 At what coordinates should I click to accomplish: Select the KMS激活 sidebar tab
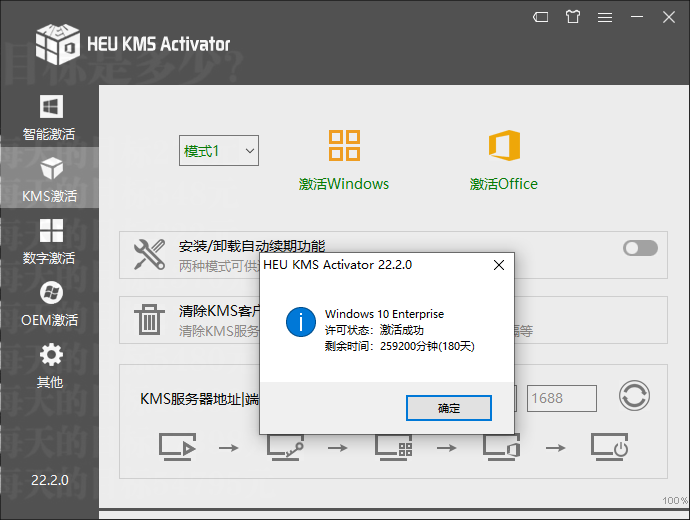(x=49, y=179)
